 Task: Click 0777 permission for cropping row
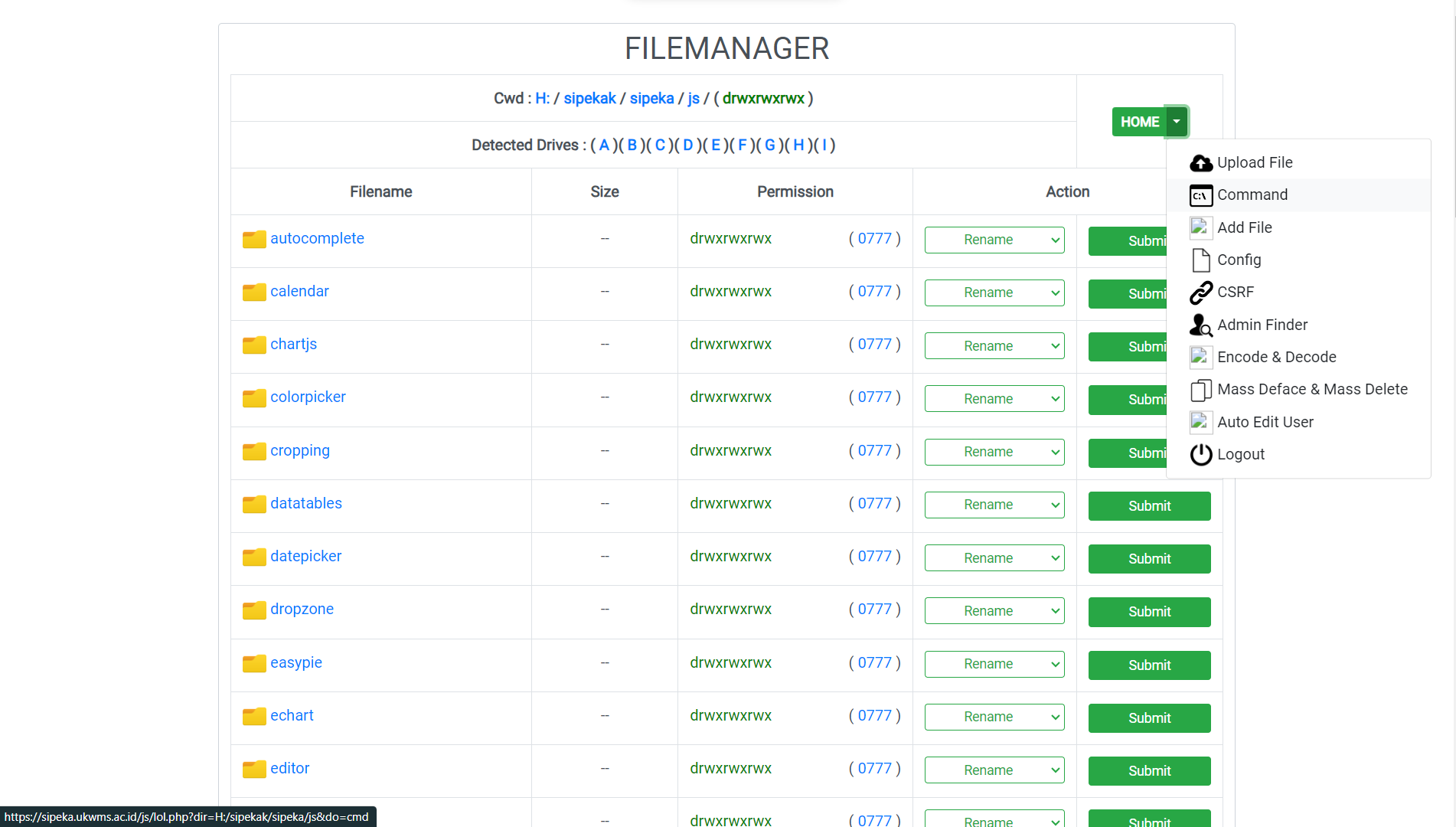click(874, 450)
